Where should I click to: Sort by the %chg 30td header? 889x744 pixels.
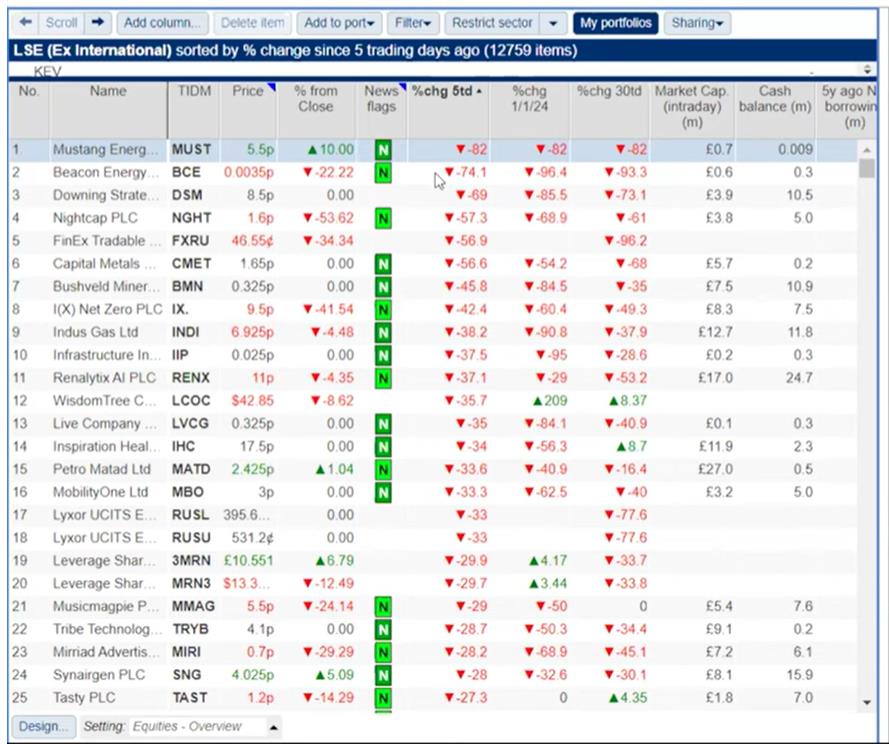point(609,110)
